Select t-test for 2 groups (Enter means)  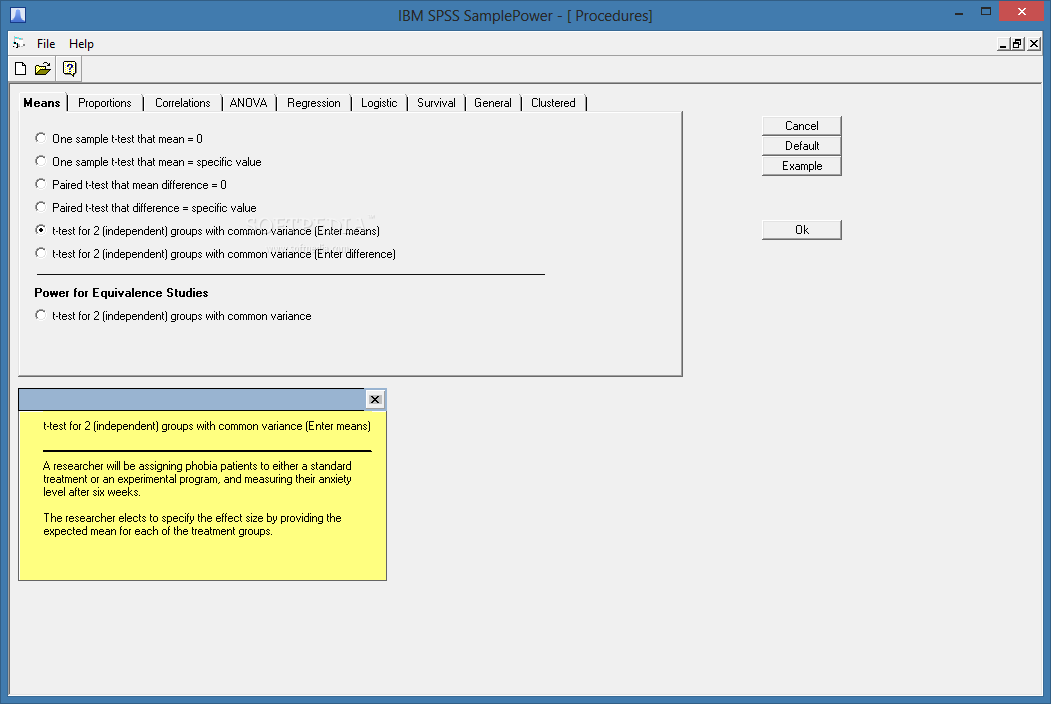coord(207,231)
